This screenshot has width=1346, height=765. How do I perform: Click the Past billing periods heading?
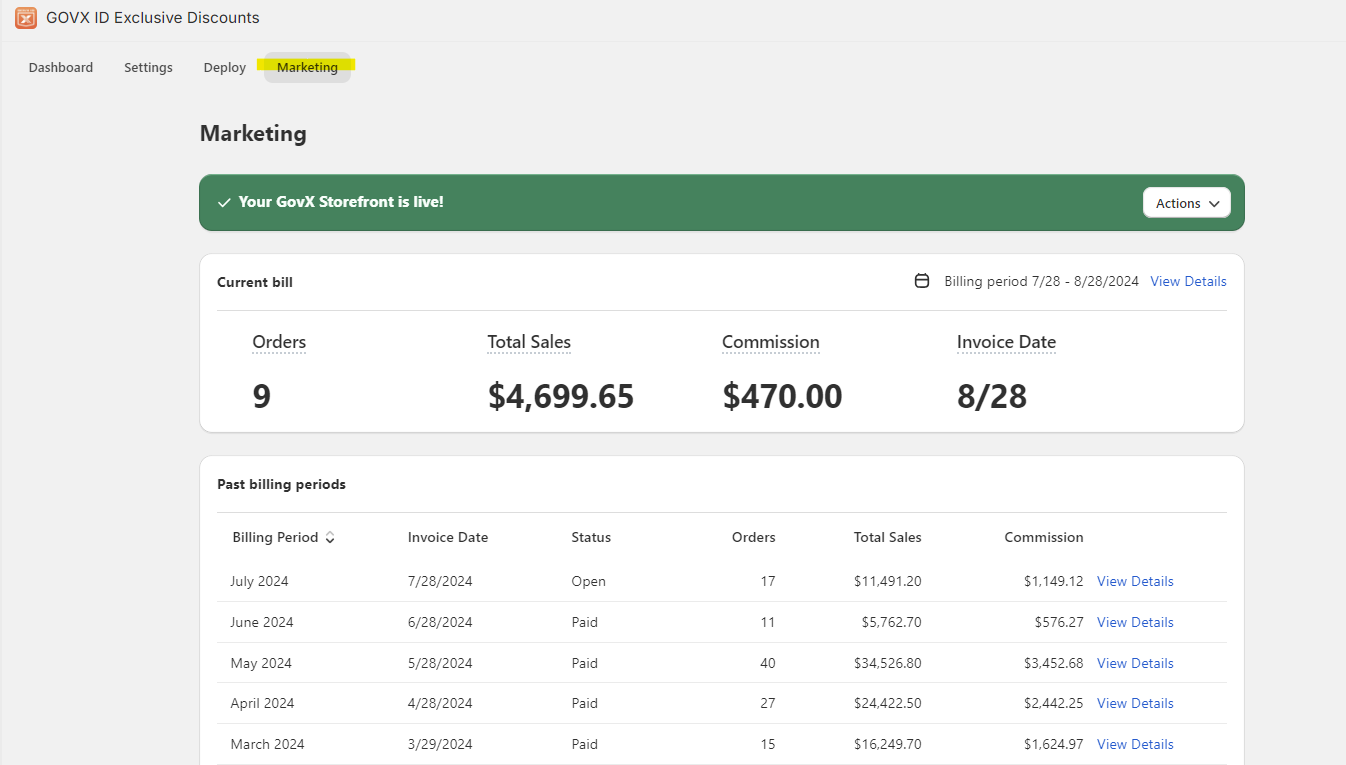281,485
